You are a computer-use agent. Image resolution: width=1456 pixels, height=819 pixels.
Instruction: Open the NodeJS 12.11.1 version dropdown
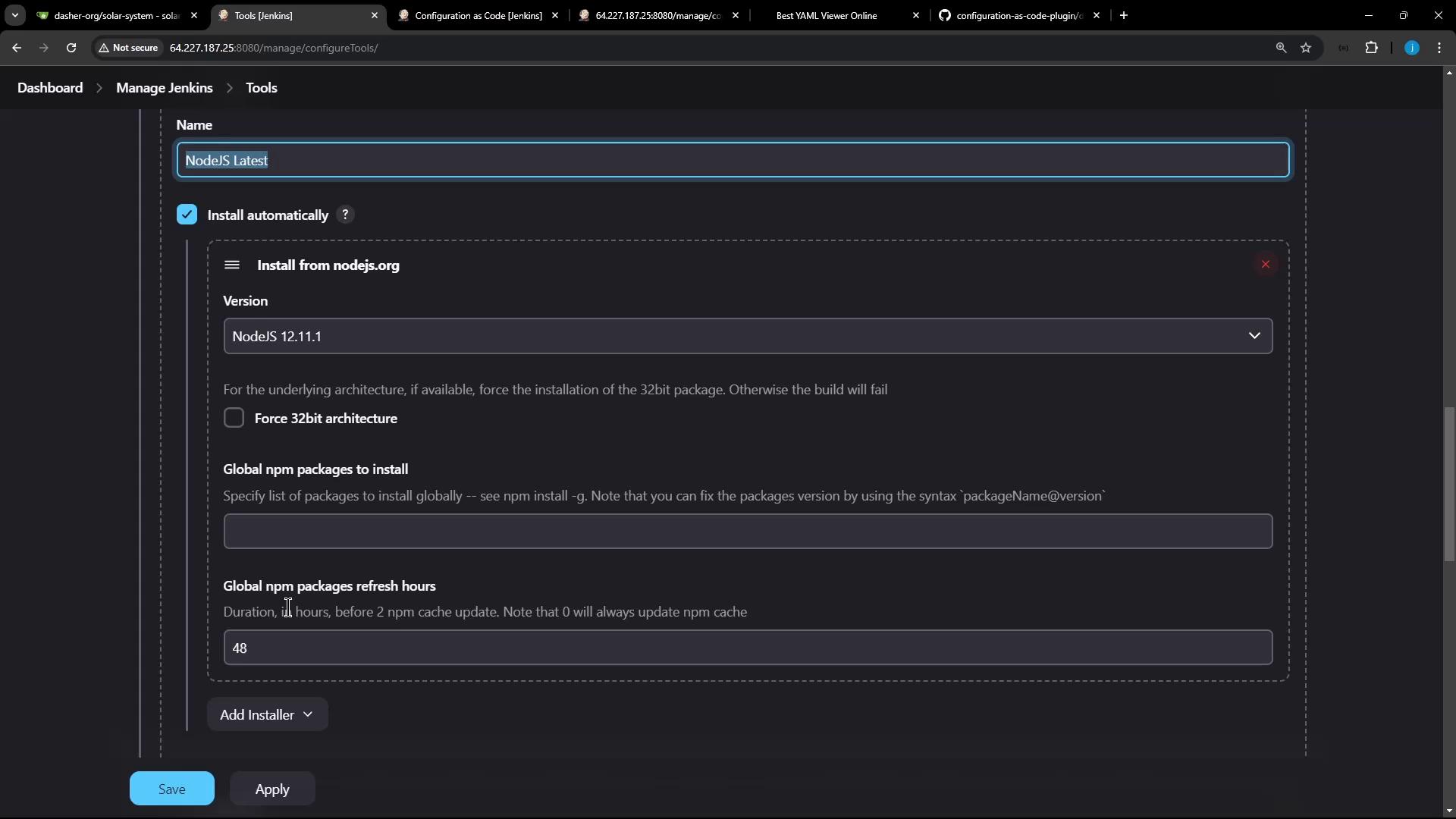(747, 336)
